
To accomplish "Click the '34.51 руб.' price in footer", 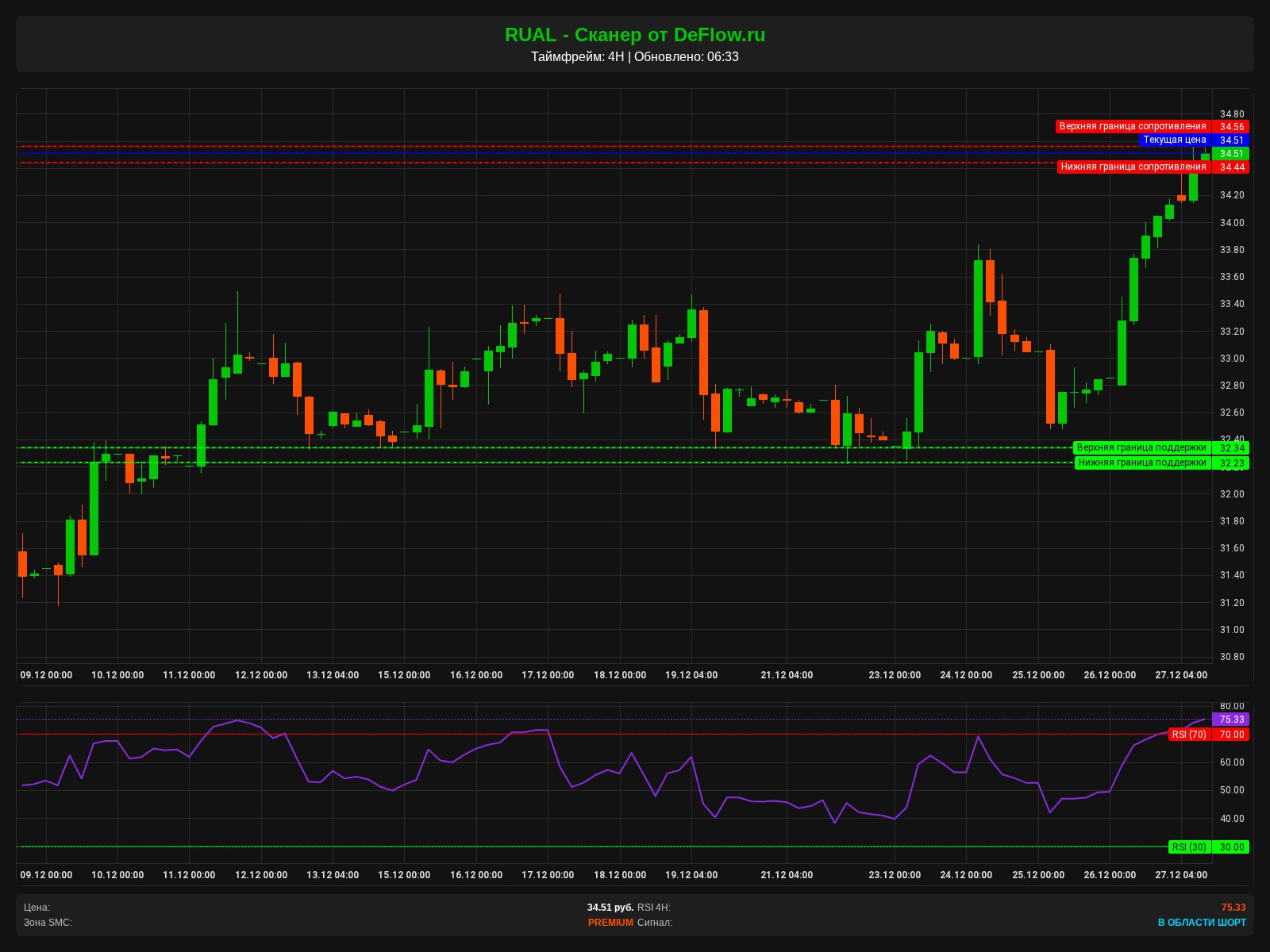I will (x=610, y=908).
